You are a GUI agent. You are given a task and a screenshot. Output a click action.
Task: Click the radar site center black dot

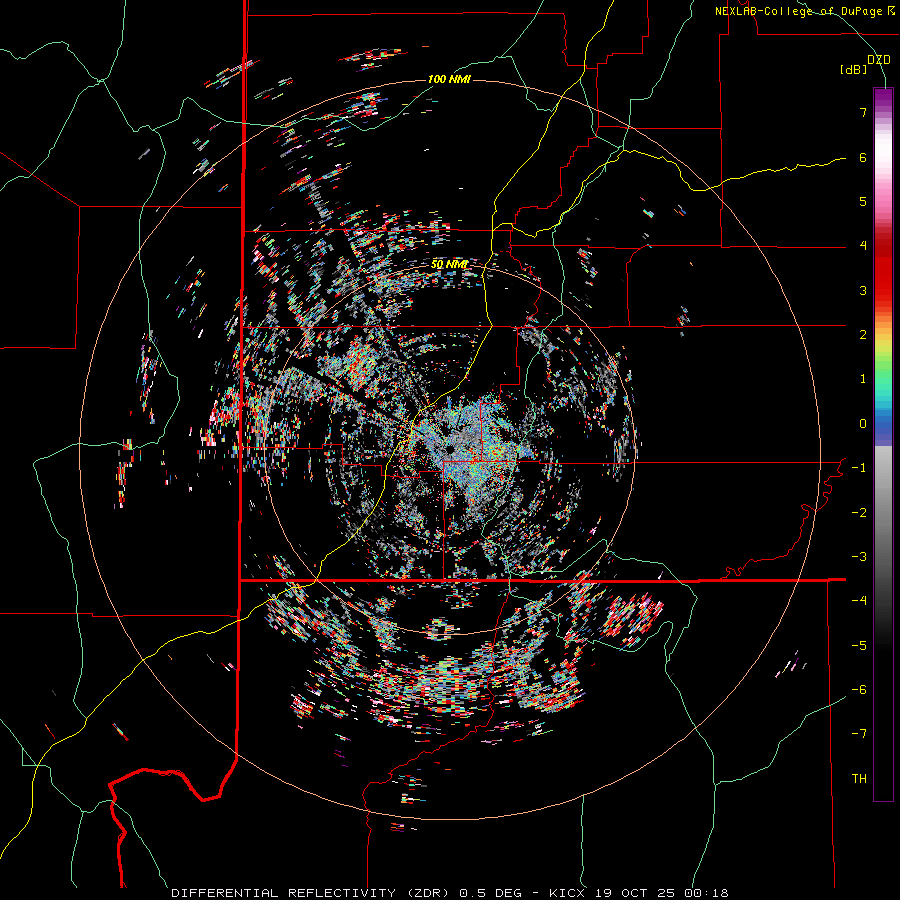coord(450,448)
